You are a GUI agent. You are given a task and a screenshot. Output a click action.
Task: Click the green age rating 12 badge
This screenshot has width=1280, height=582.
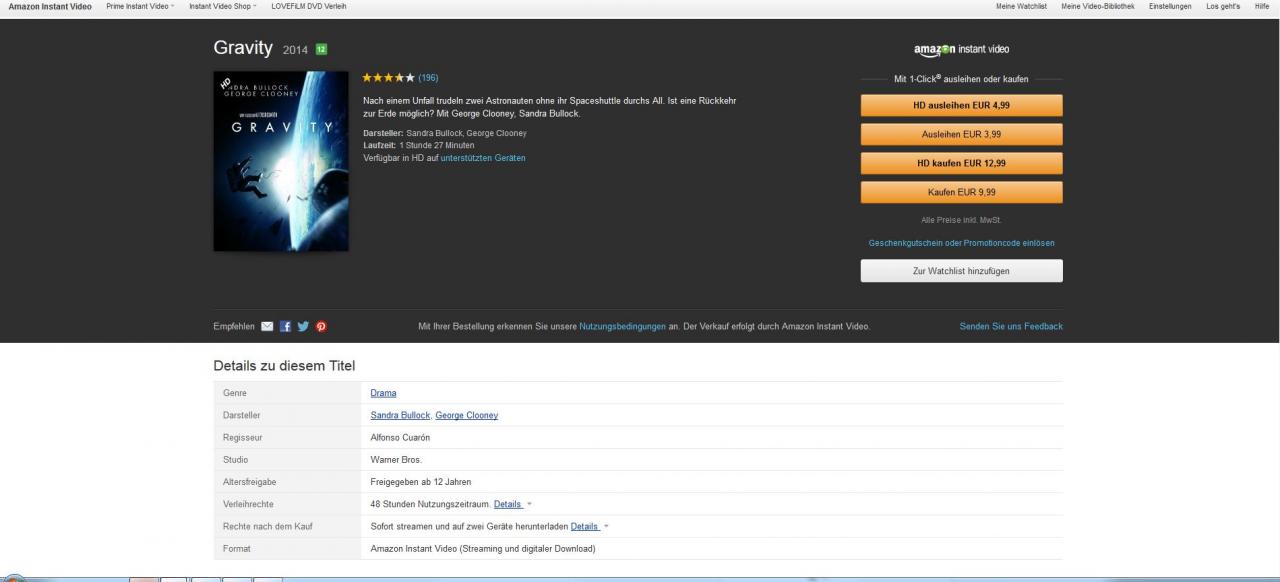click(321, 49)
